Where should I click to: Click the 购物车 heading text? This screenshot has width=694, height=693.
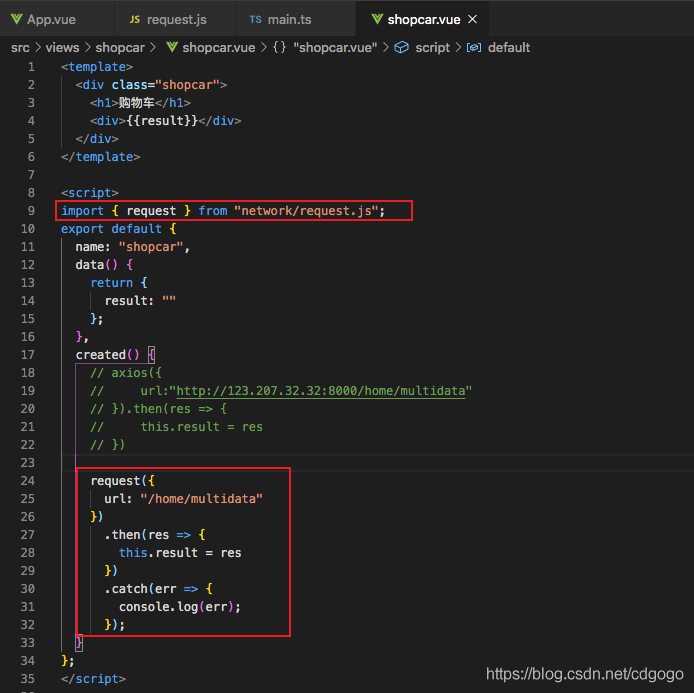(136, 103)
